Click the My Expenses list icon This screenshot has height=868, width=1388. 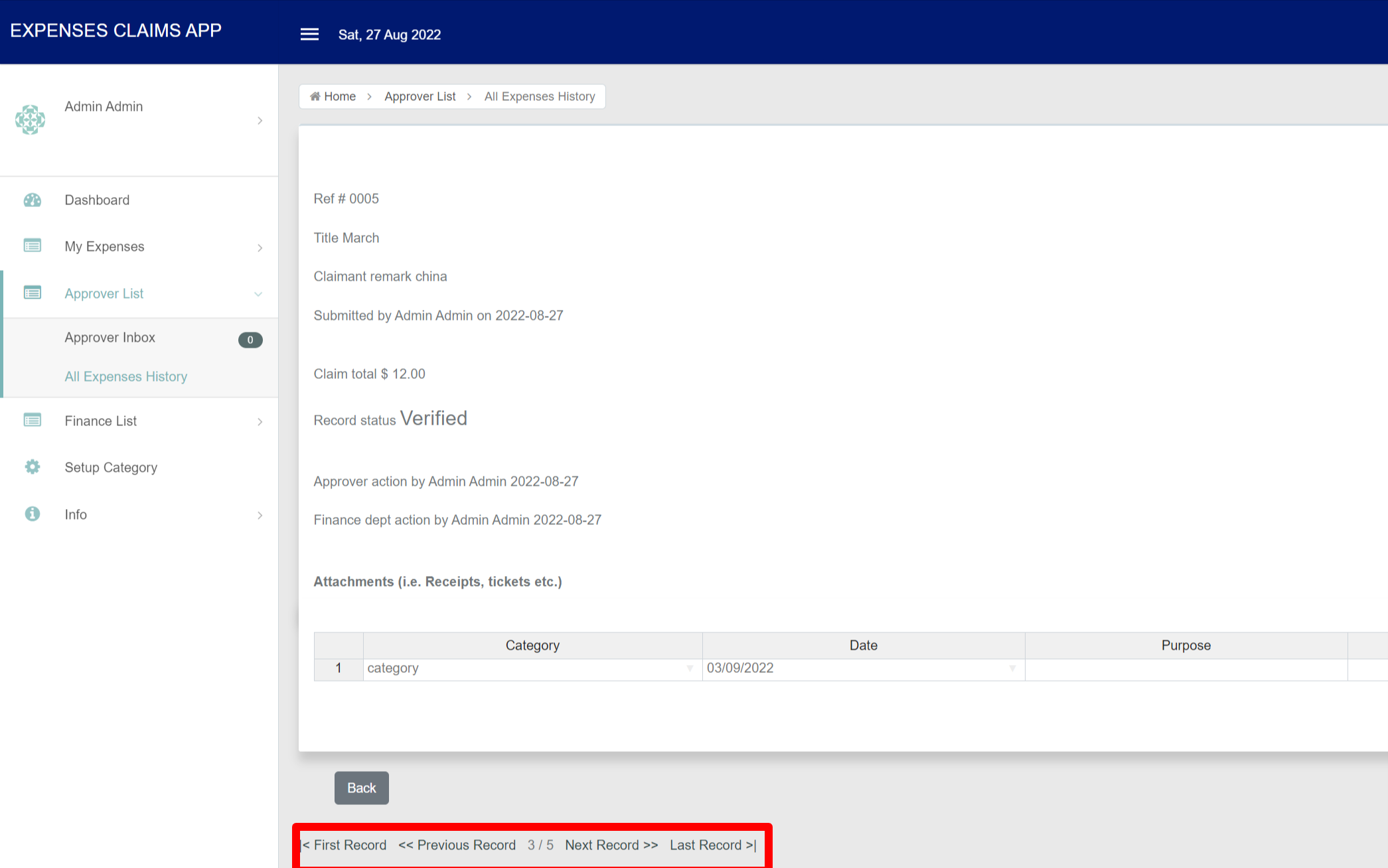32,246
